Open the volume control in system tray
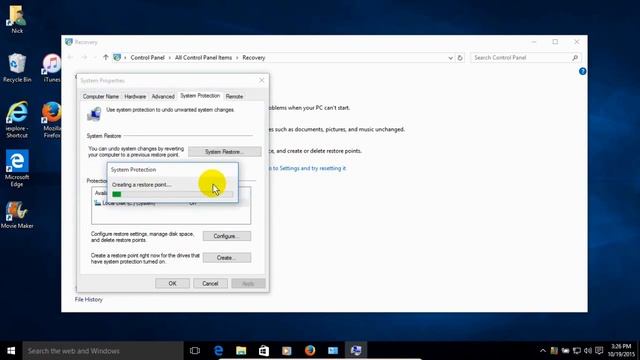 [x=588, y=351]
